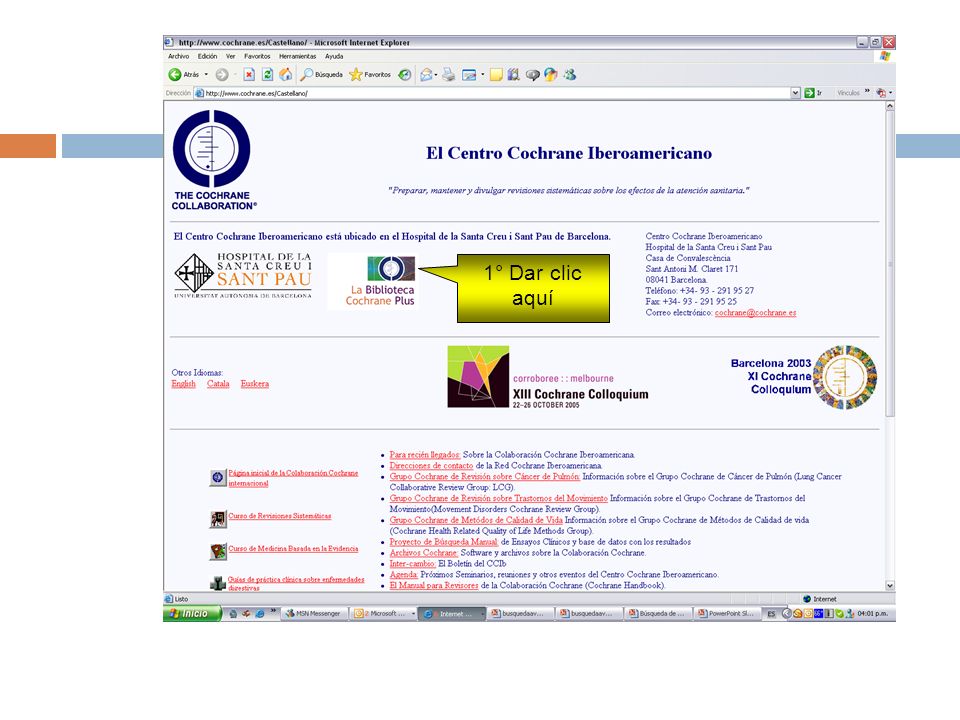Switch the page language to English
Image resolution: width=960 pixels, height=720 pixels.
coord(184,384)
